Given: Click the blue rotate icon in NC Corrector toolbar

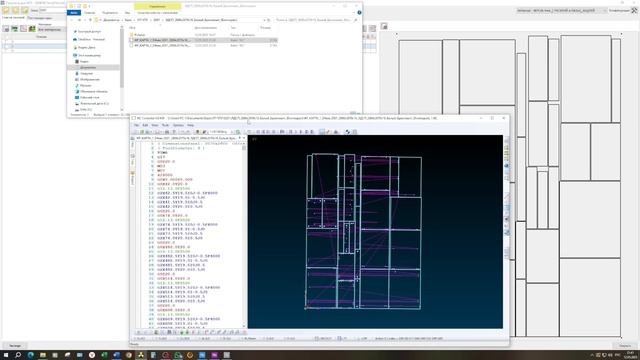Looking at the screenshot, I should click(x=347, y=132).
